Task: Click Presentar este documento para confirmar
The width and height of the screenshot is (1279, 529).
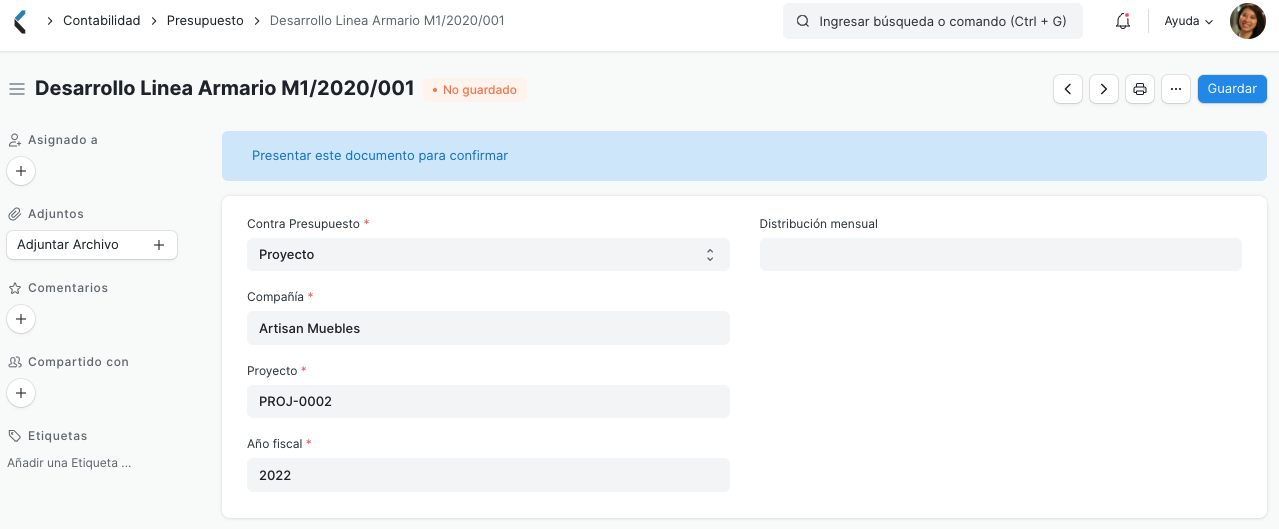Action: click(x=380, y=155)
